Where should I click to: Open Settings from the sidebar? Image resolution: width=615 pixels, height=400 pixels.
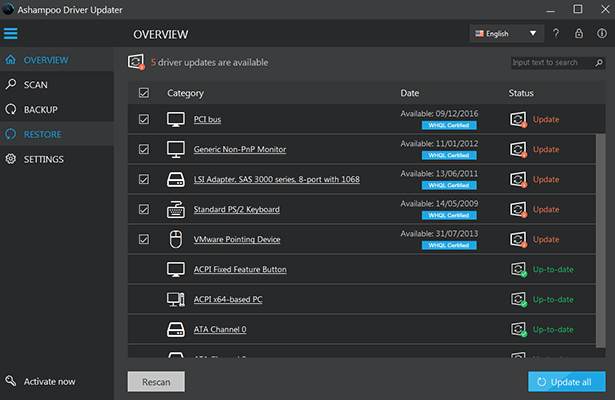point(43,159)
